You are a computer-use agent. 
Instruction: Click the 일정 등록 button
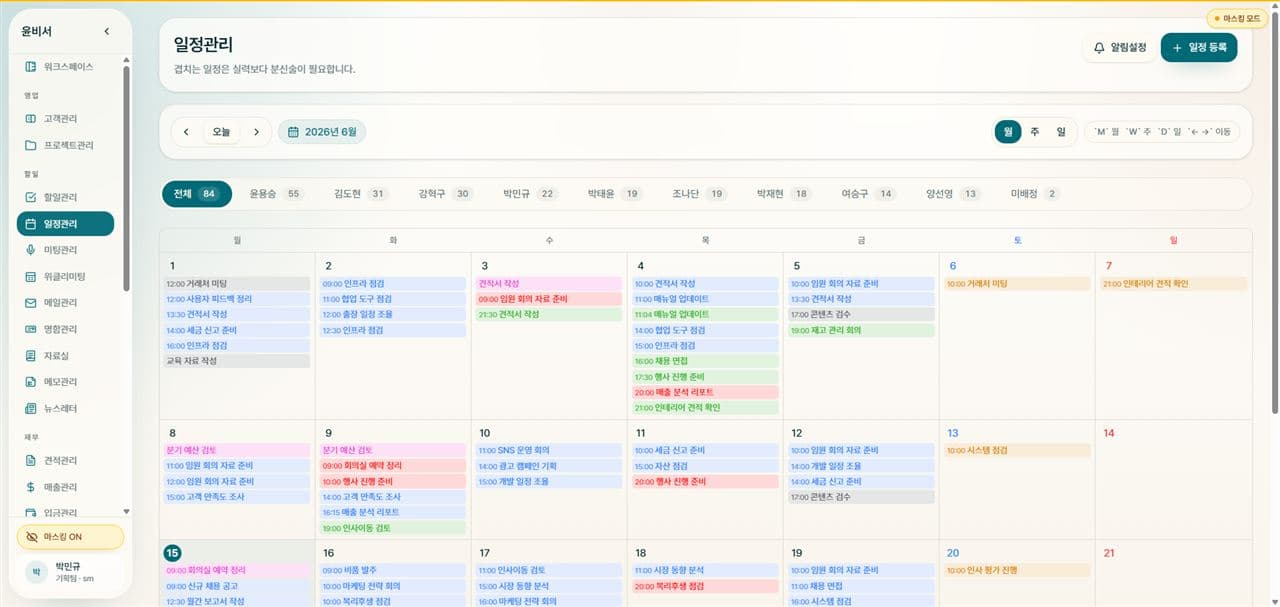tap(1199, 47)
